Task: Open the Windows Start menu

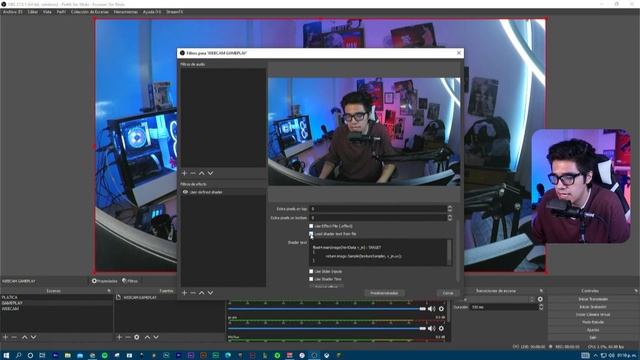Action: [6, 356]
